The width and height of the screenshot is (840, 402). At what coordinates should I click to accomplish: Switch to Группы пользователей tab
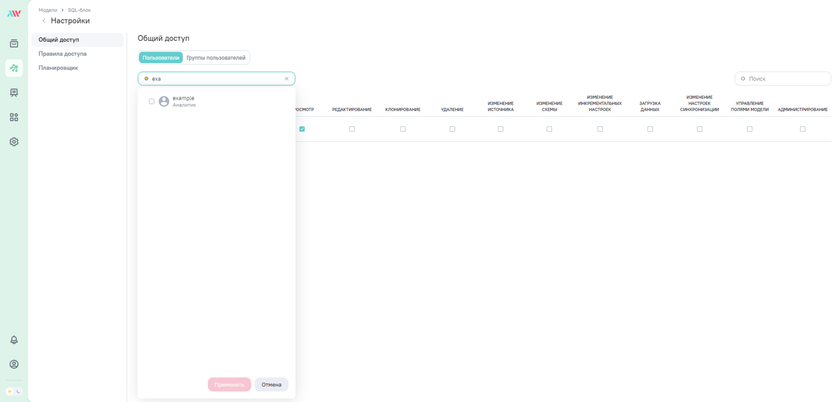point(216,58)
